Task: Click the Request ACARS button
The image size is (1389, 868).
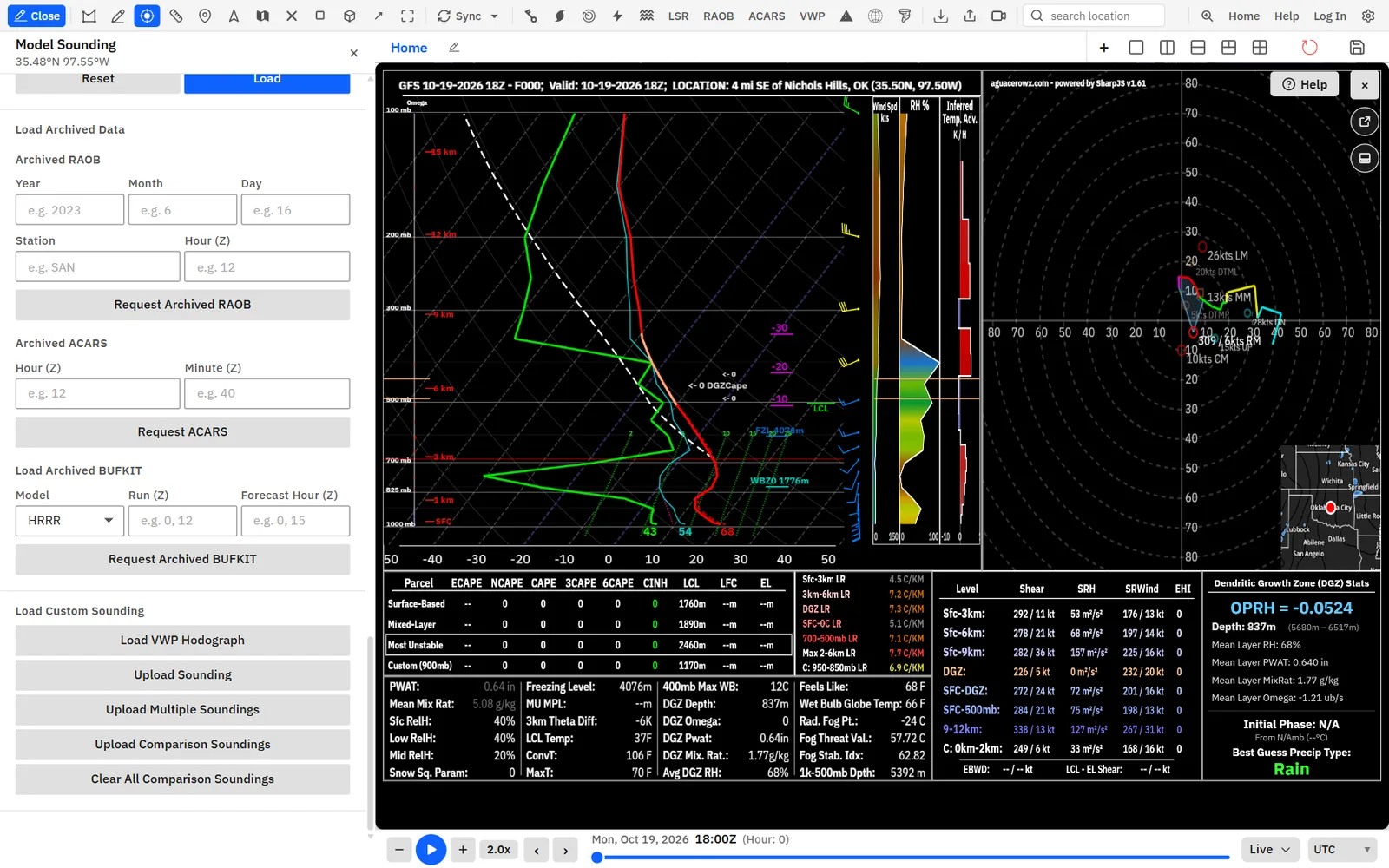Action: pyautogui.click(x=182, y=432)
